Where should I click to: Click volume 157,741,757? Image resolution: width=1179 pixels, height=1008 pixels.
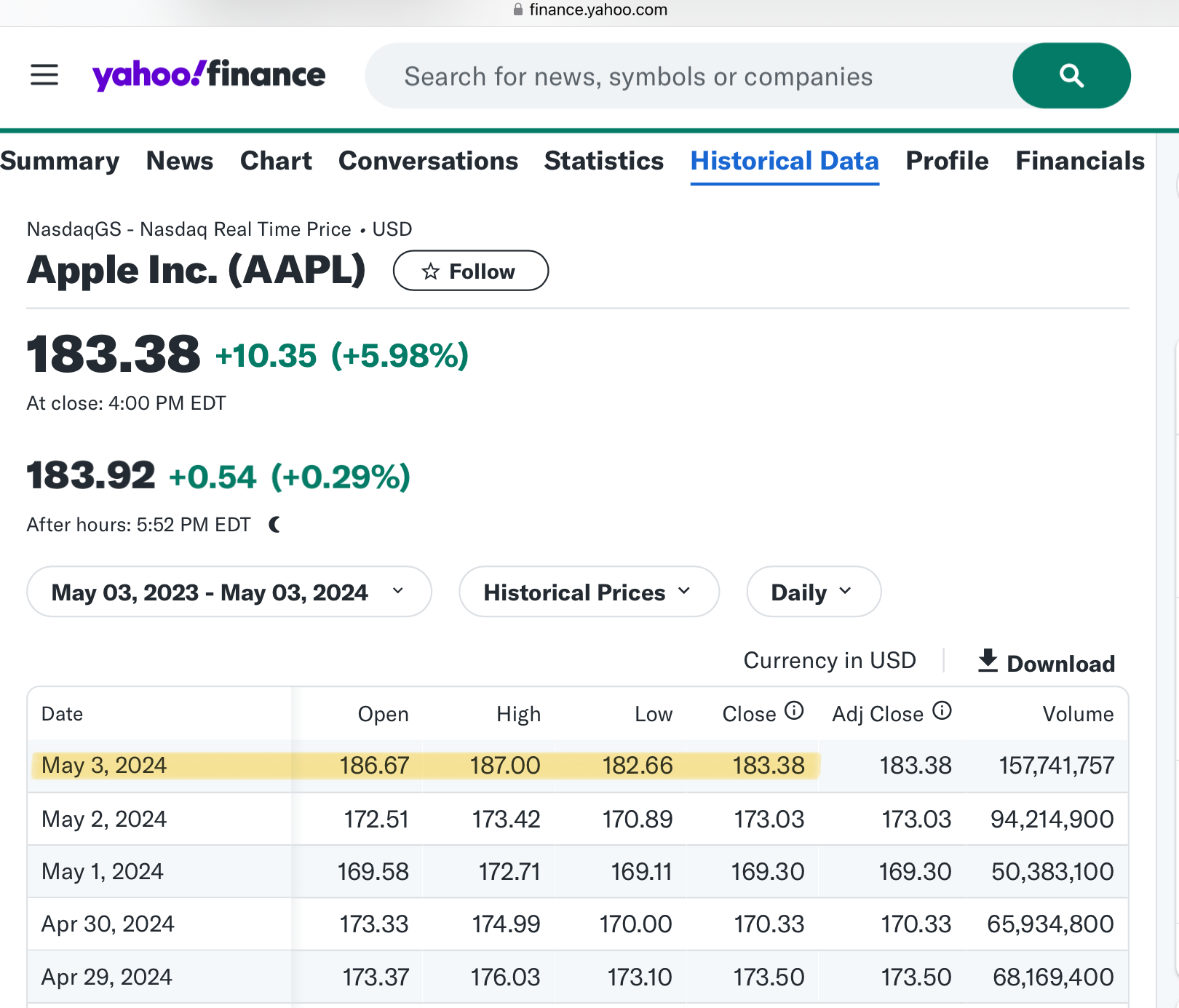tap(1057, 765)
